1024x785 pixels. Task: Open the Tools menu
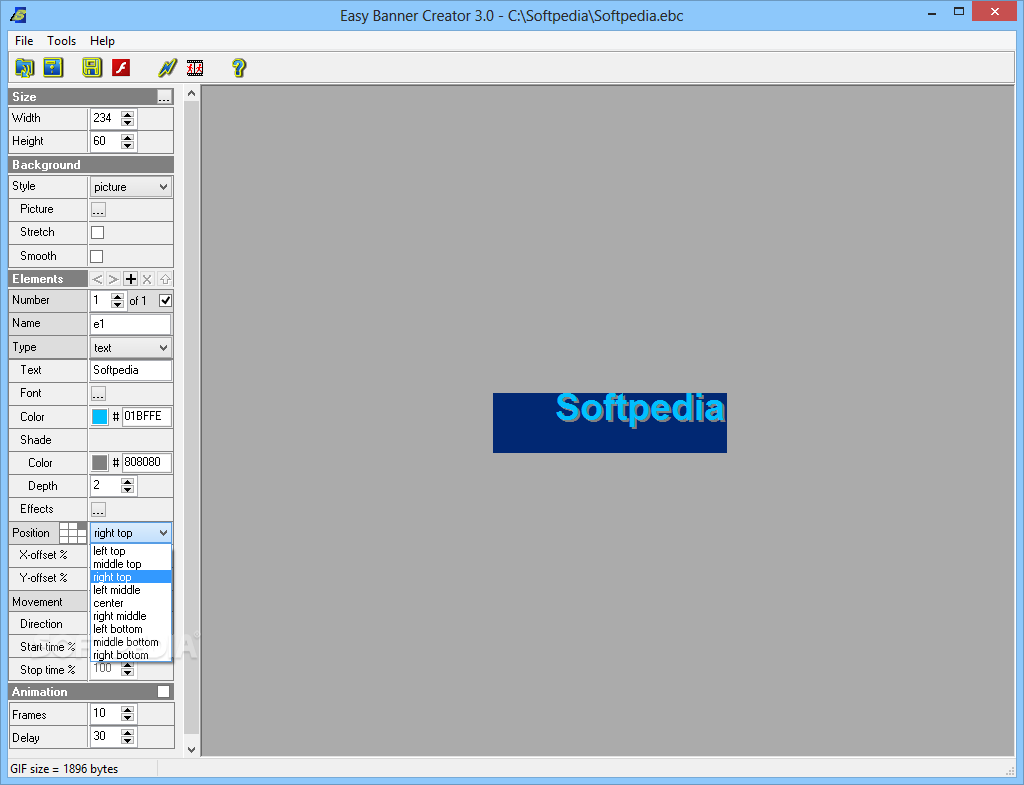click(61, 40)
